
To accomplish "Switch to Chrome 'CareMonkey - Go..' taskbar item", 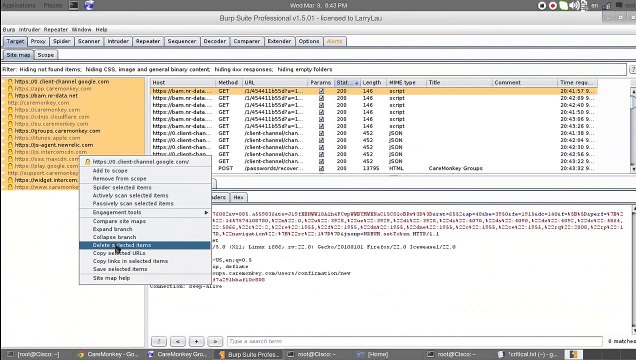I will tap(107, 354).
